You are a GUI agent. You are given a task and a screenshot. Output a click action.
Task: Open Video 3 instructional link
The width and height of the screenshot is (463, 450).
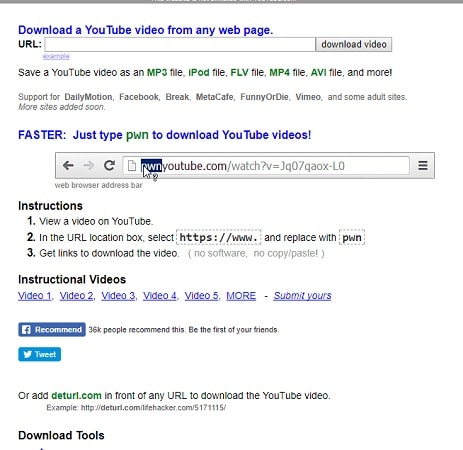coord(118,296)
